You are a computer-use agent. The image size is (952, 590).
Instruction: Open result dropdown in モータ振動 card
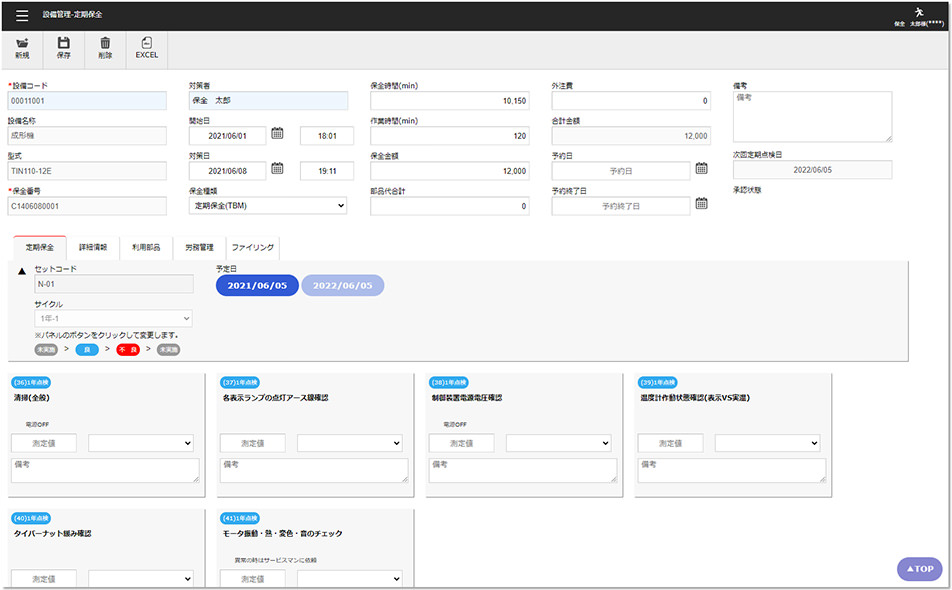pyautogui.click(x=350, y=578)
